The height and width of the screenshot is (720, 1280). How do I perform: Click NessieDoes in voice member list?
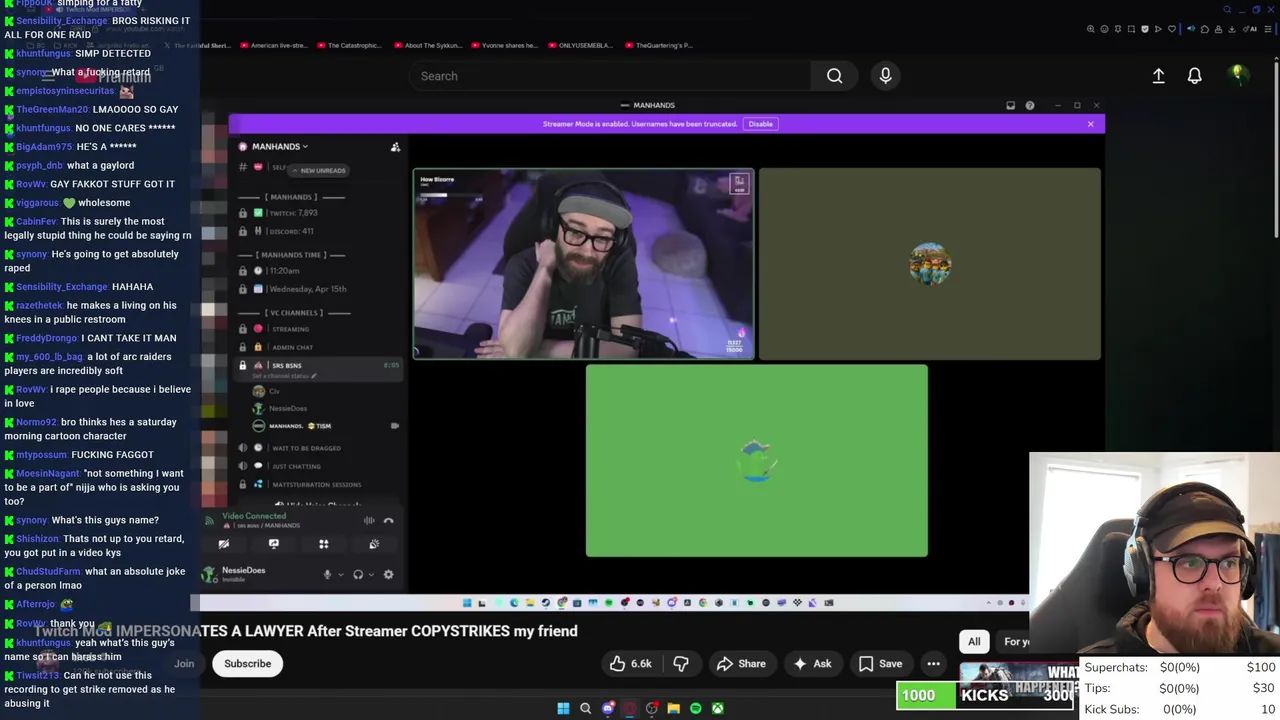tap(287, 408)
